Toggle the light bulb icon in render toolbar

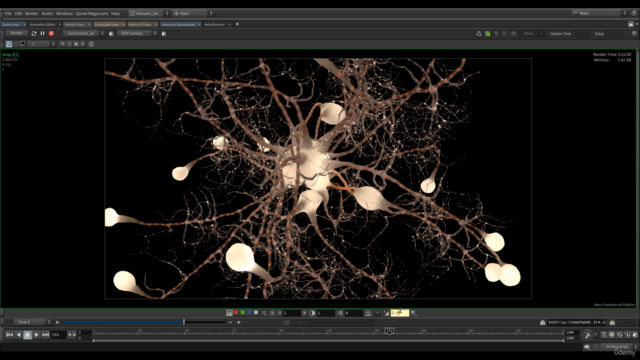(496, 33)
